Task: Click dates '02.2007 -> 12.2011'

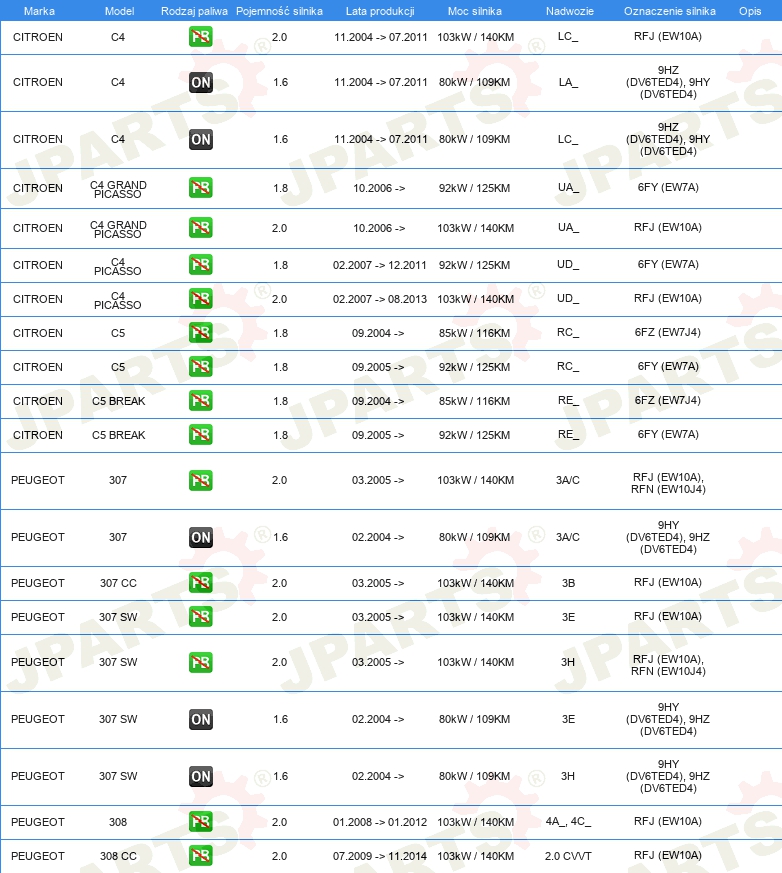Action: pyautogui.click(x=380, y=266)
